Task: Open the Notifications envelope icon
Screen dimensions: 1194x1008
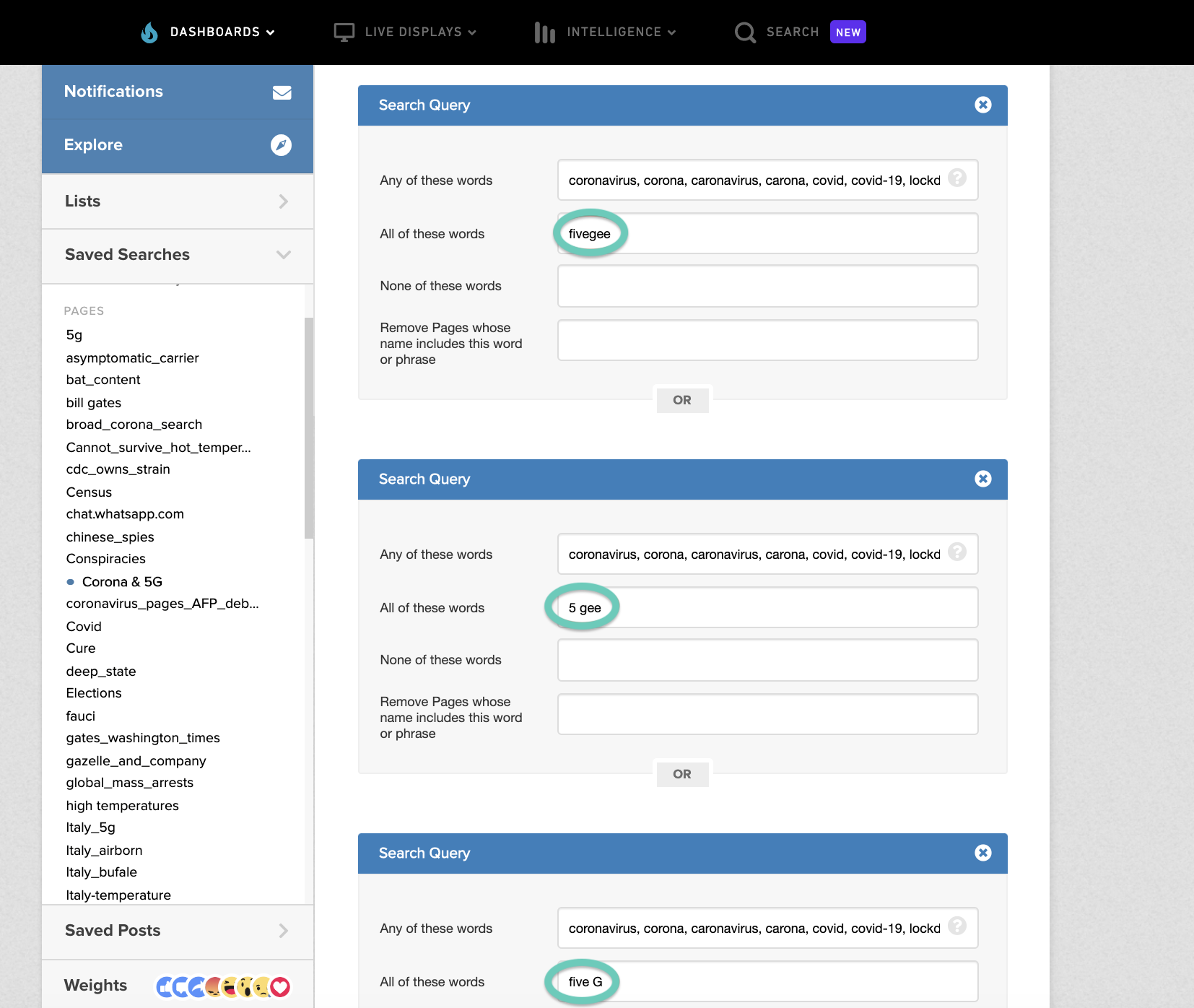Action: point(282,92)
